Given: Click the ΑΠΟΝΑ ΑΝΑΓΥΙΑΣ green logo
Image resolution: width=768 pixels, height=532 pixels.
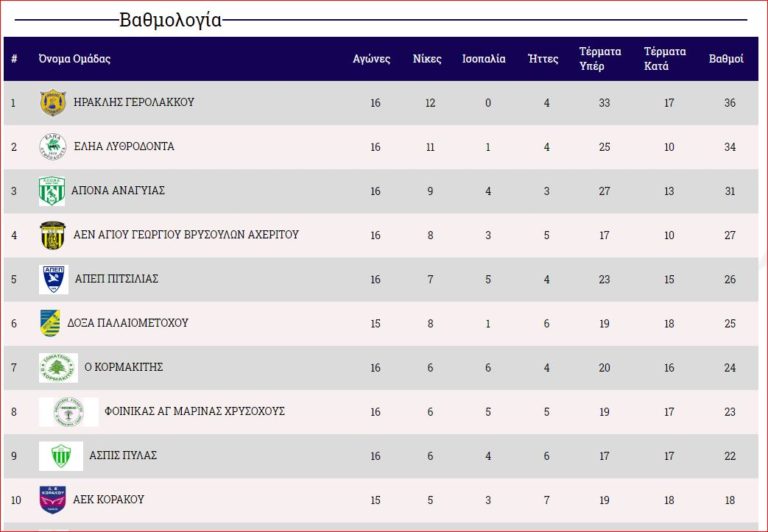Looking at the screenshot, I should [x=52, y=191].
